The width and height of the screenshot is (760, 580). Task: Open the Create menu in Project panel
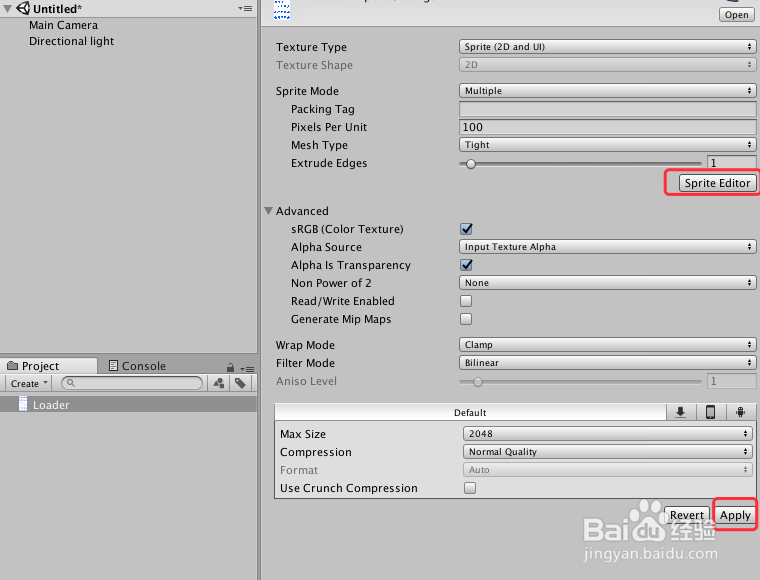click(29, 383)
